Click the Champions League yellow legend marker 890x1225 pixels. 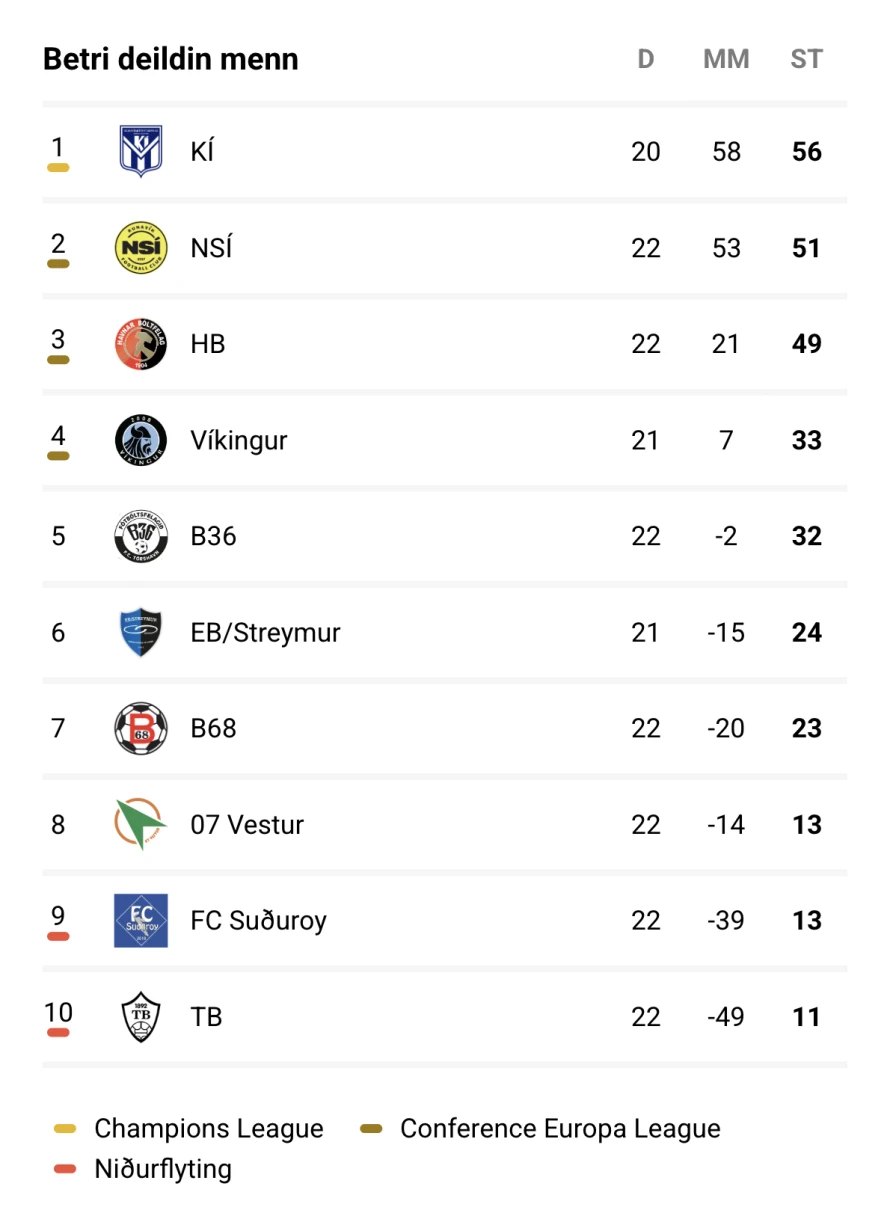[x=65, y=1129]
